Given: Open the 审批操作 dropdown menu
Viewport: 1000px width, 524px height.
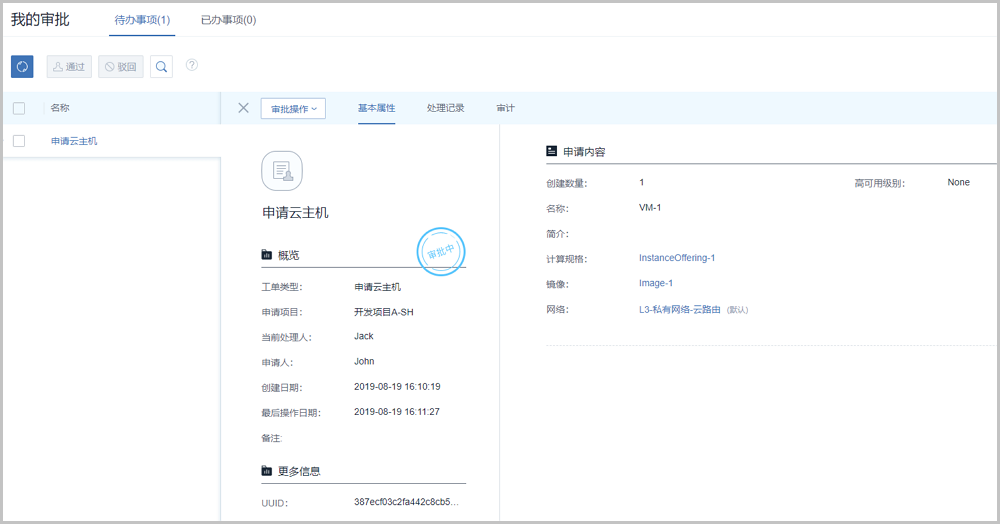Looking at the screenshot, I should click(293, 108).
